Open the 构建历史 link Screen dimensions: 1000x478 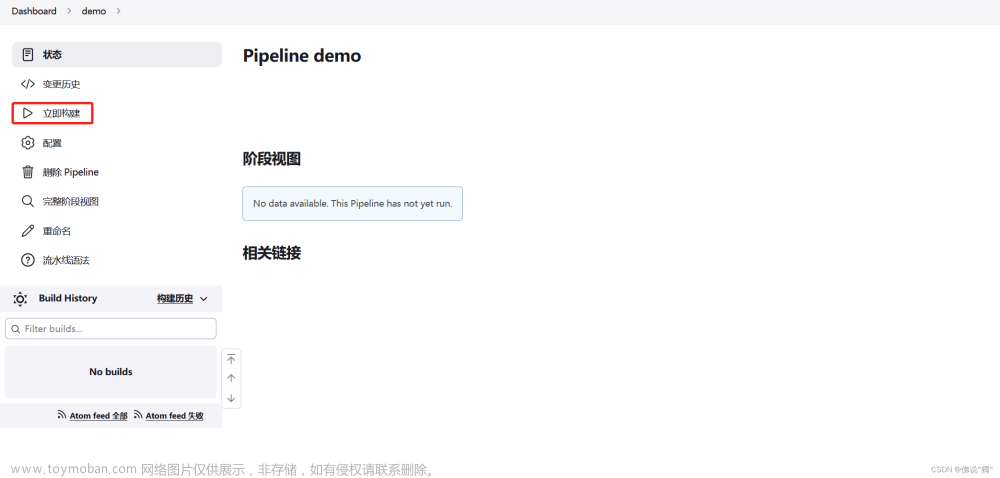click(175, 298)
